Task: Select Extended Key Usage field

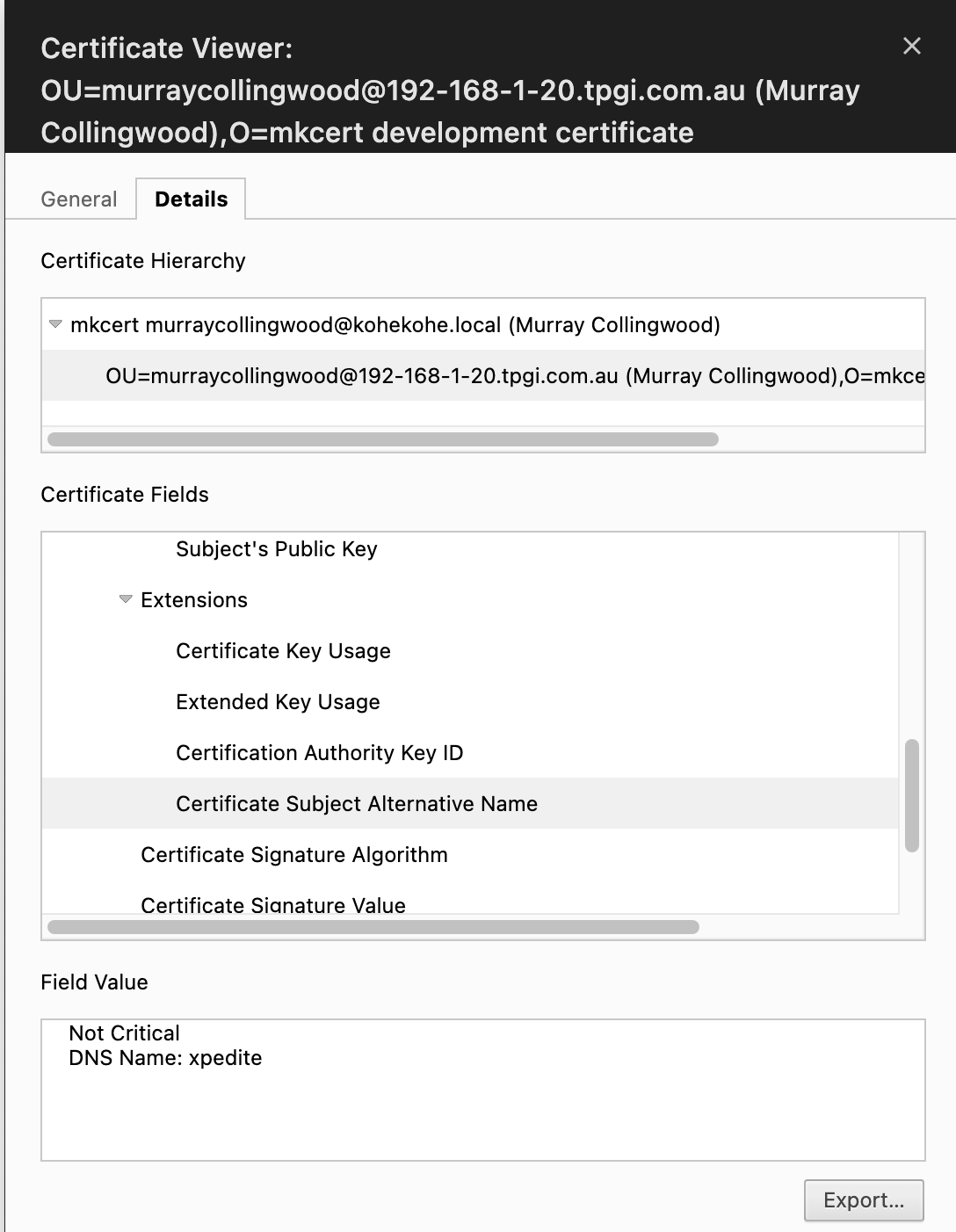Action: click(278, 702)
